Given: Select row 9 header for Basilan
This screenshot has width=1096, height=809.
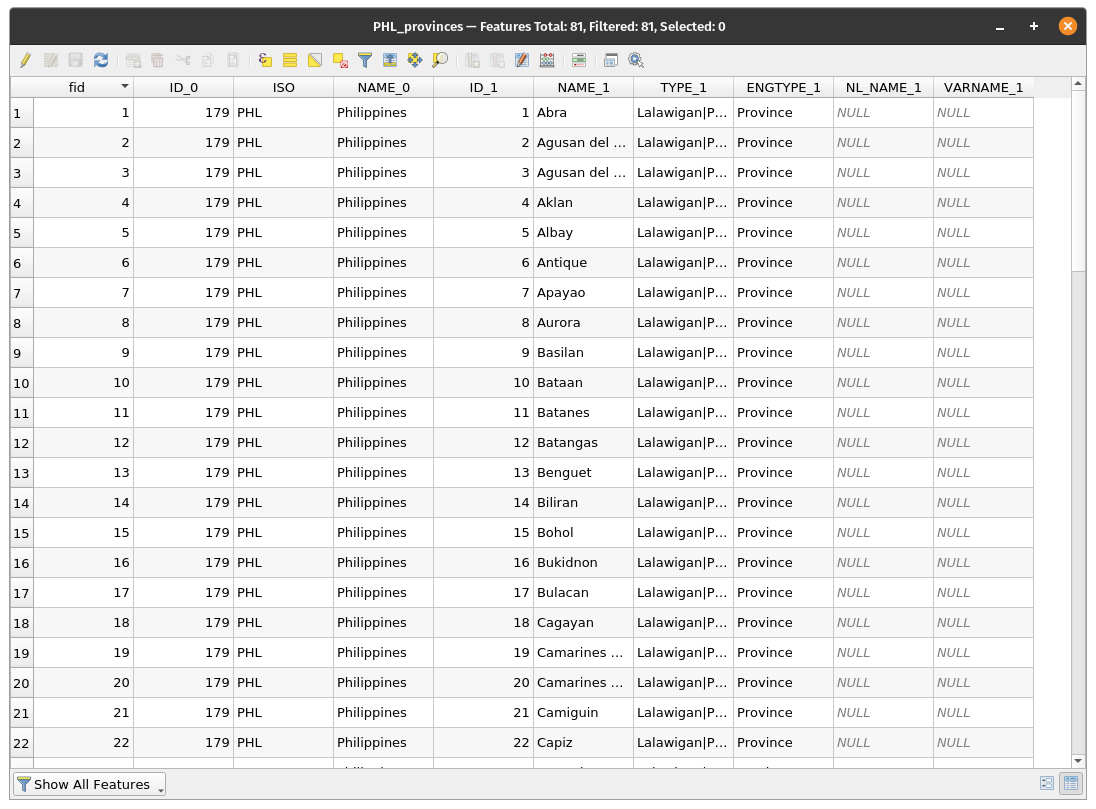Looking at the screenshot, I should coord(22,353).
